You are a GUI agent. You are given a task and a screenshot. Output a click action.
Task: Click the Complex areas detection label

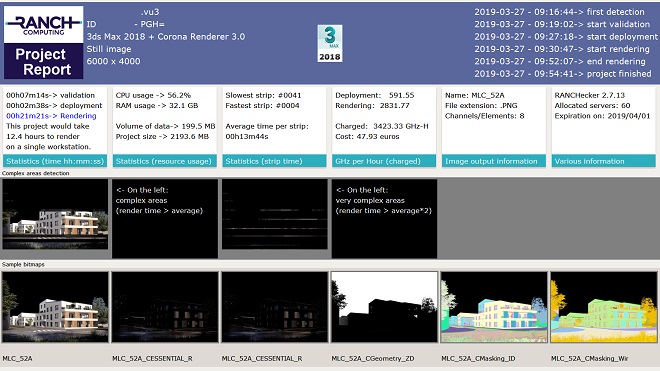(x=35, y=173)
